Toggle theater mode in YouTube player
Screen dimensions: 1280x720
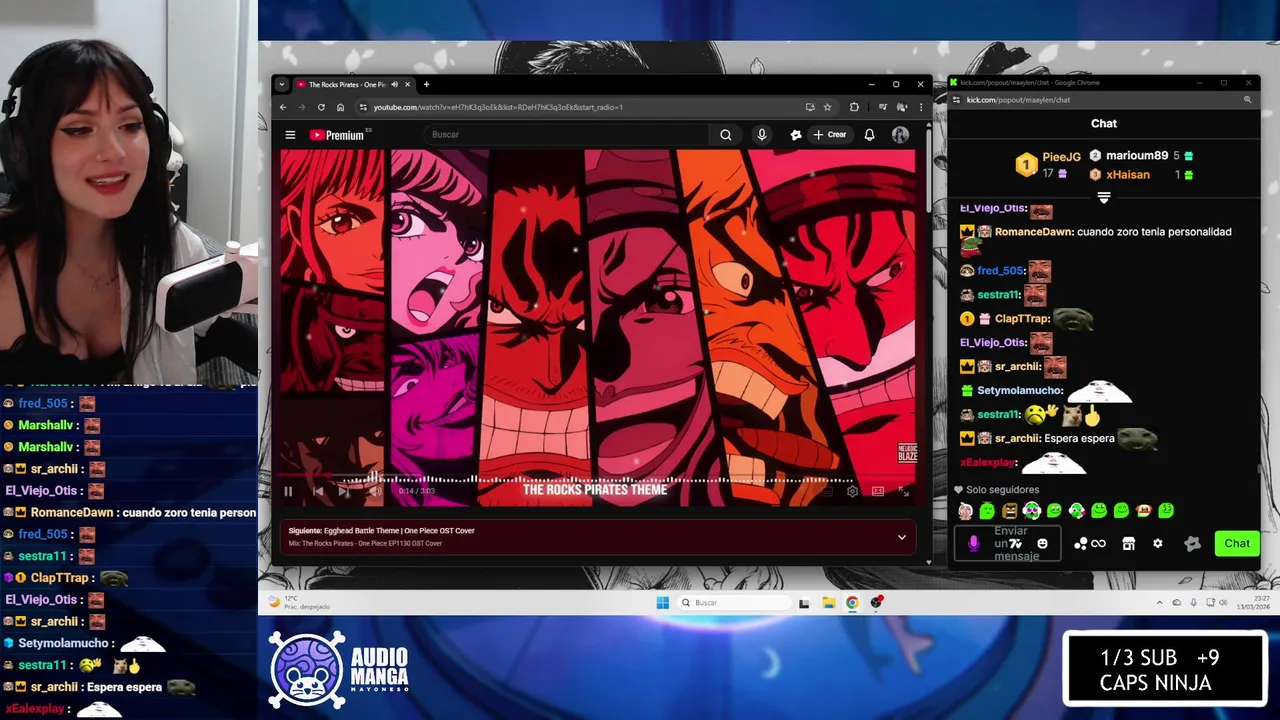point(878,491)
